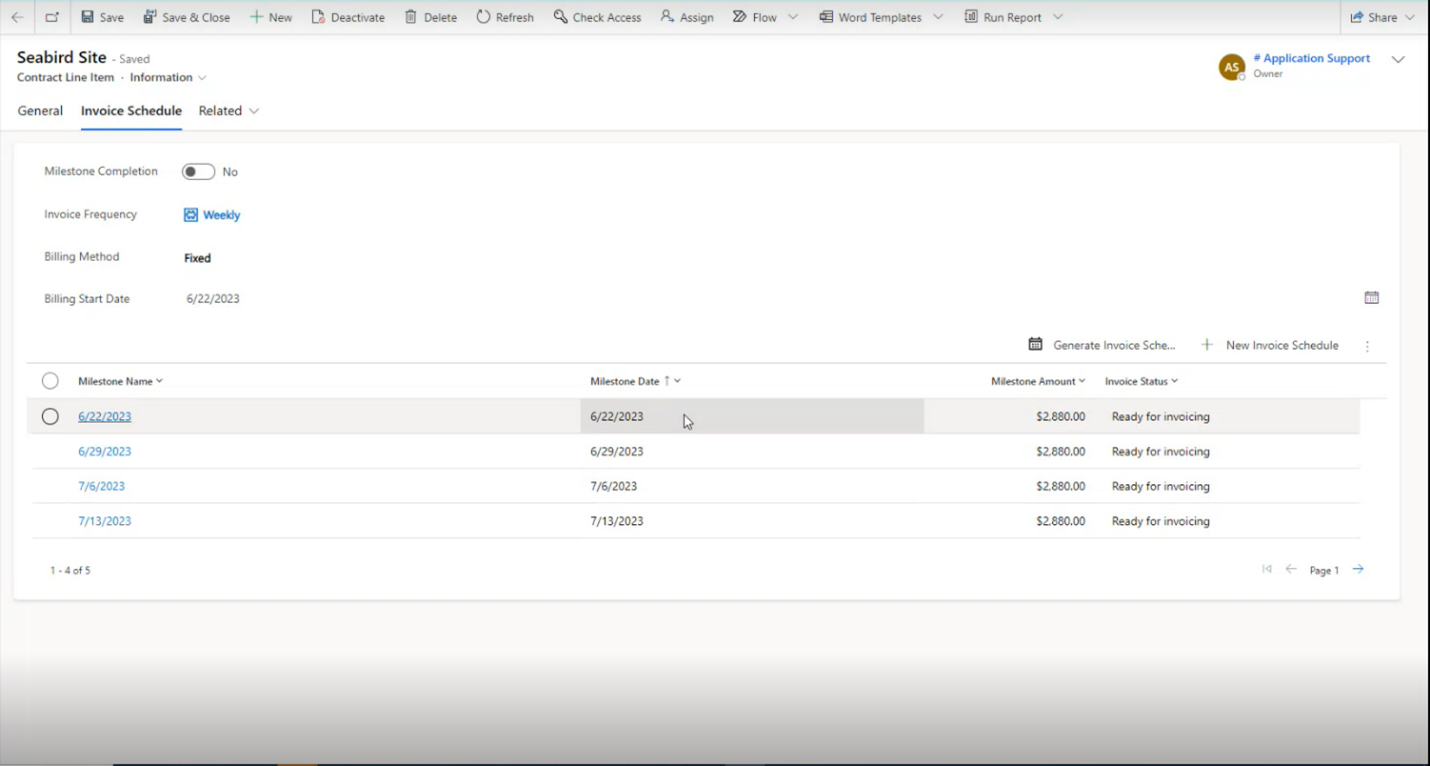The height and width of the screenshot is (766, 1430).
Task: Go to next page arrow in grid
Action: 1358,569
